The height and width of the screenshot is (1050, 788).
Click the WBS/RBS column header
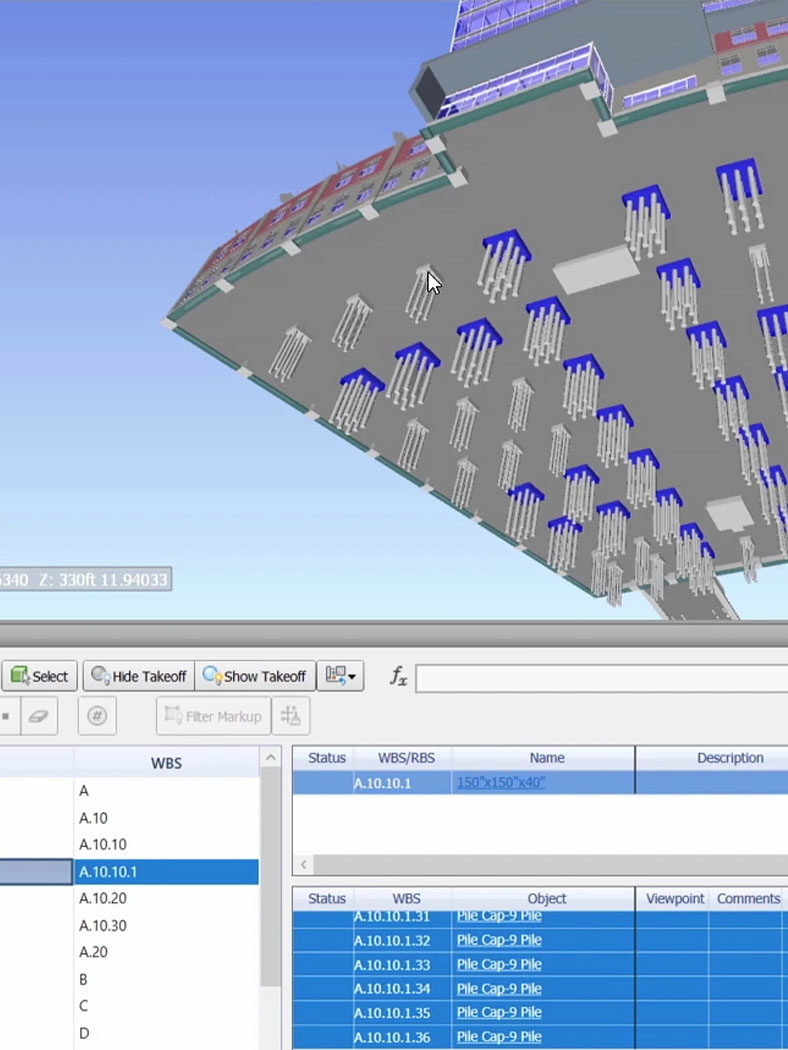coord(406,758)
